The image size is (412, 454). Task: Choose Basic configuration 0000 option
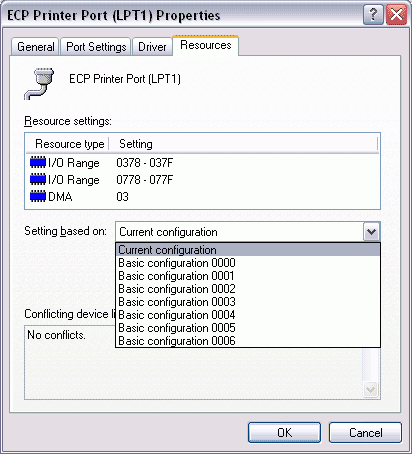pyautogui.click(x=248, y=263)
